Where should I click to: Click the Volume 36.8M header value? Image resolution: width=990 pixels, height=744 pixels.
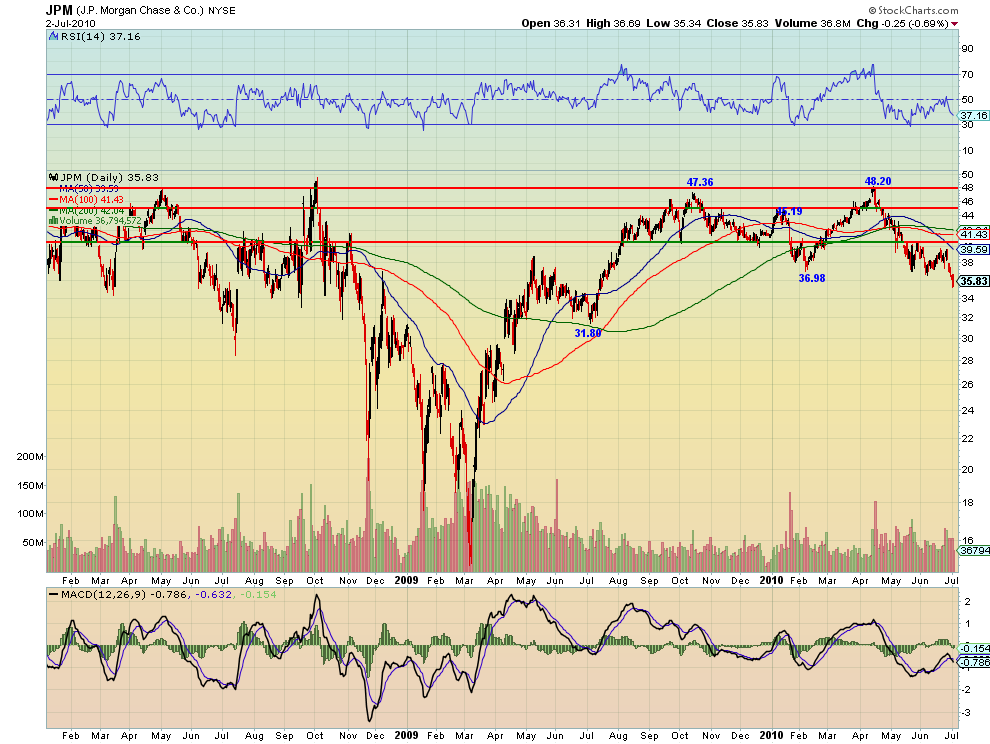point(813,23)
